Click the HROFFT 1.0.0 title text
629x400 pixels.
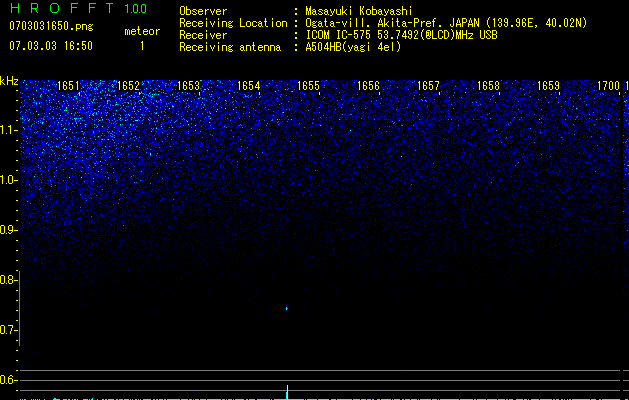pos(78,8)
